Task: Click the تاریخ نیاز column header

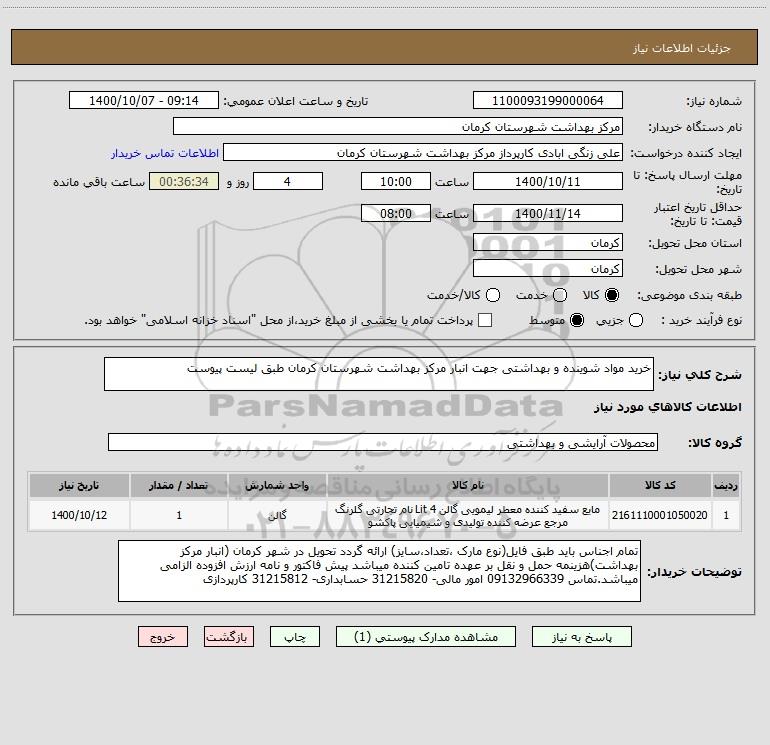Action: click(x=79, y=485)
